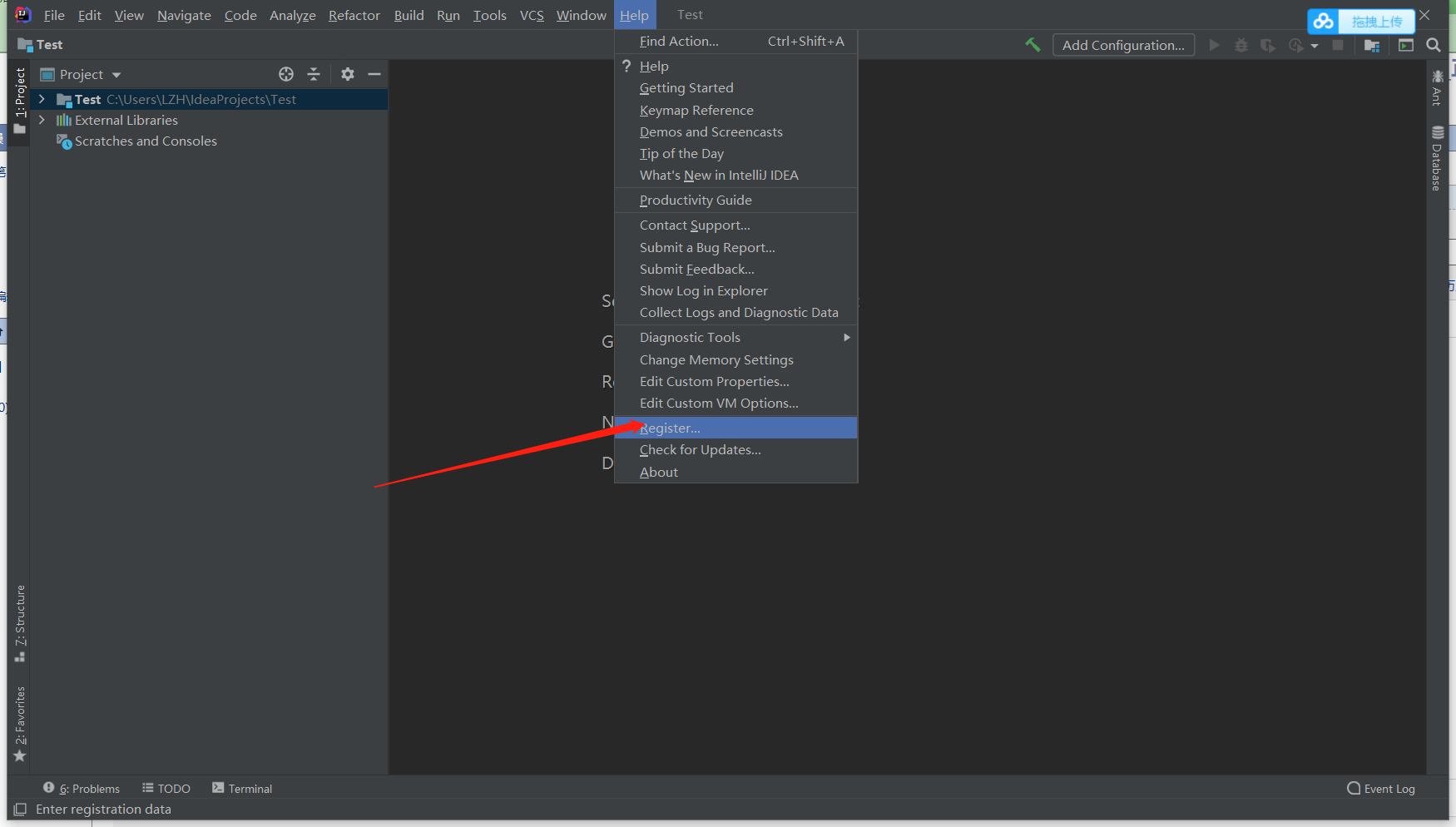1456x827 pixels.
Task: Open the Code menu
Action: coord(240,15)
